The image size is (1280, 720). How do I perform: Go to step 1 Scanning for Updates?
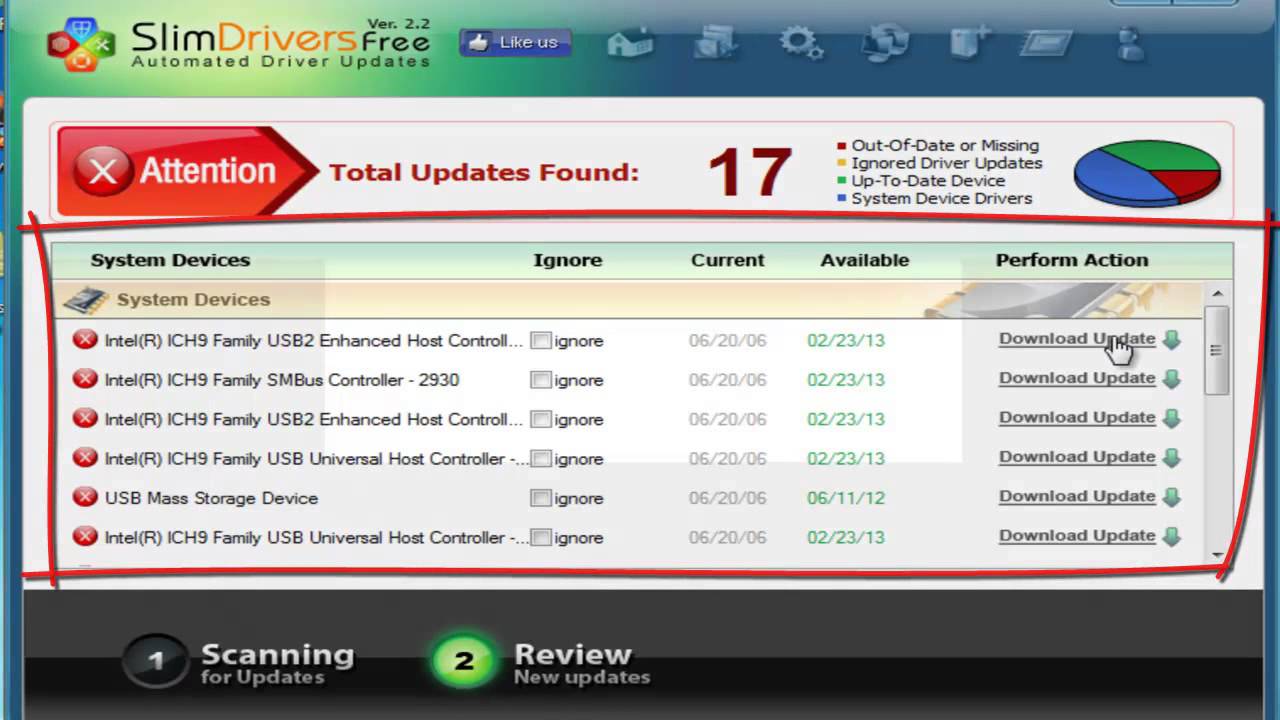(238, 663)
